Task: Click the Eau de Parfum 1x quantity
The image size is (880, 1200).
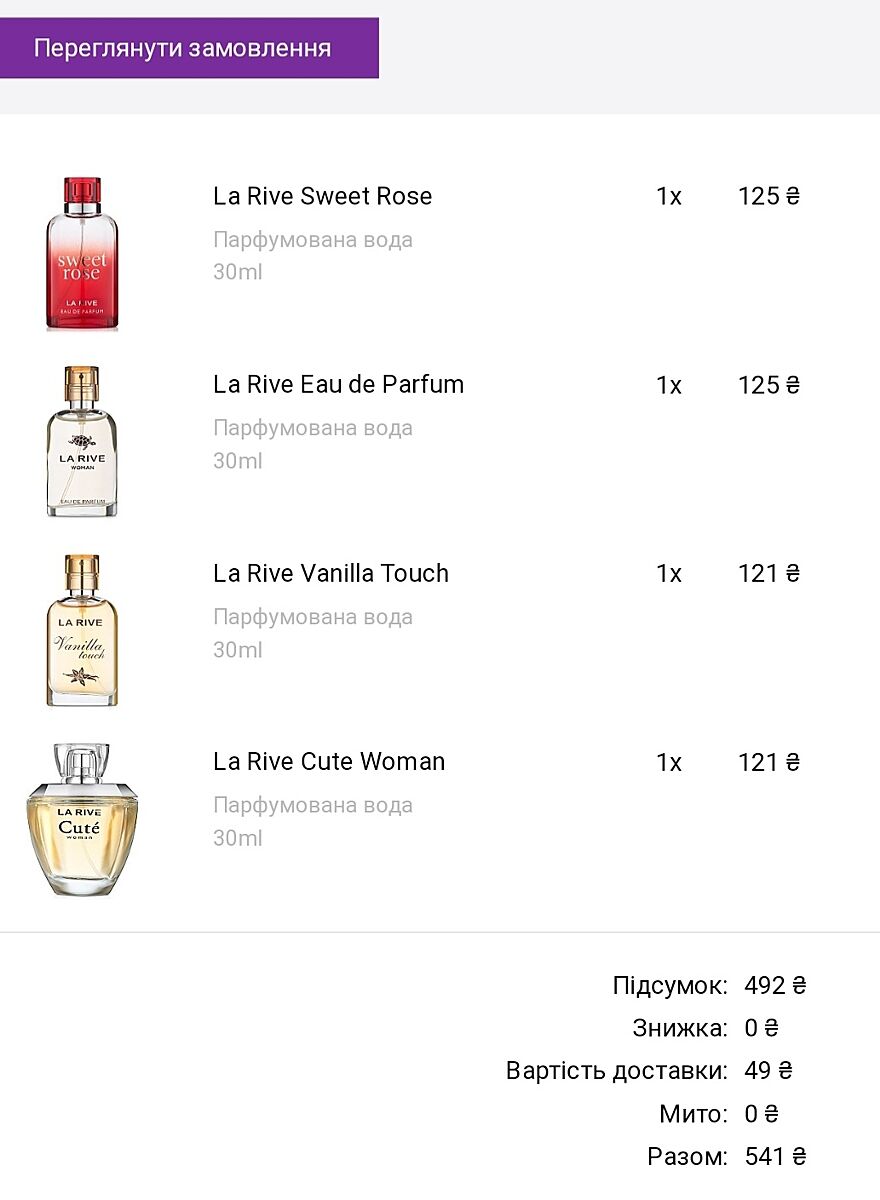Action: (x=669, y=386)
